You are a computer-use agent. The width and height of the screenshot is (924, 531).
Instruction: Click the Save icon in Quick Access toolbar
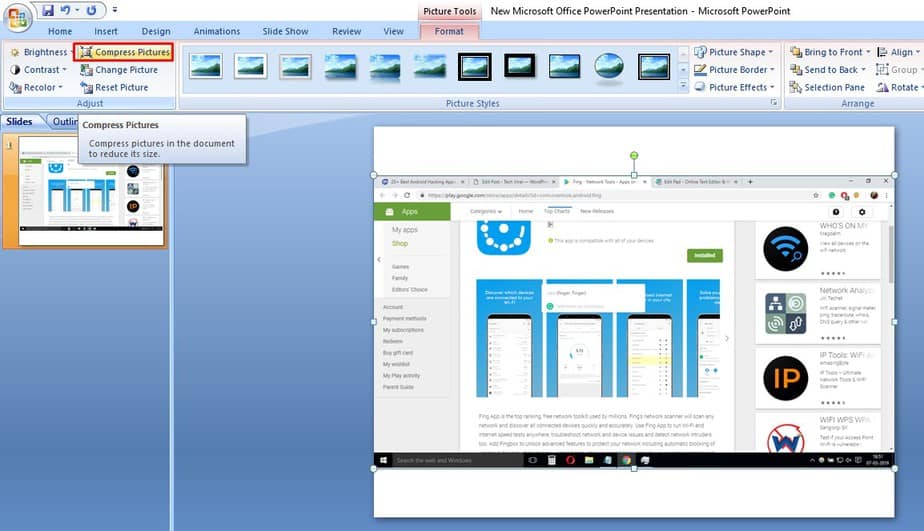[x=48, y=10]
